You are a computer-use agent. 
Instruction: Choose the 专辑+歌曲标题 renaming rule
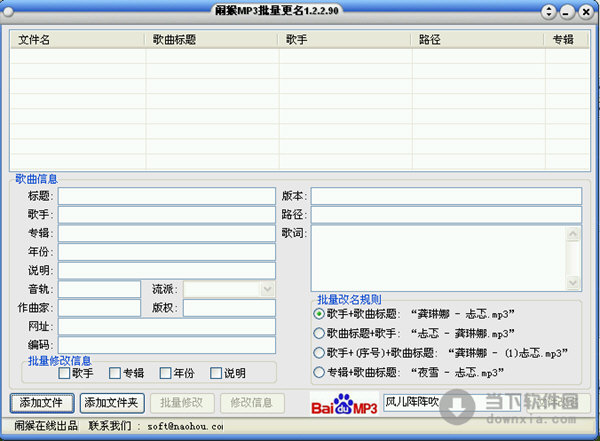click(x=319, y=372)
